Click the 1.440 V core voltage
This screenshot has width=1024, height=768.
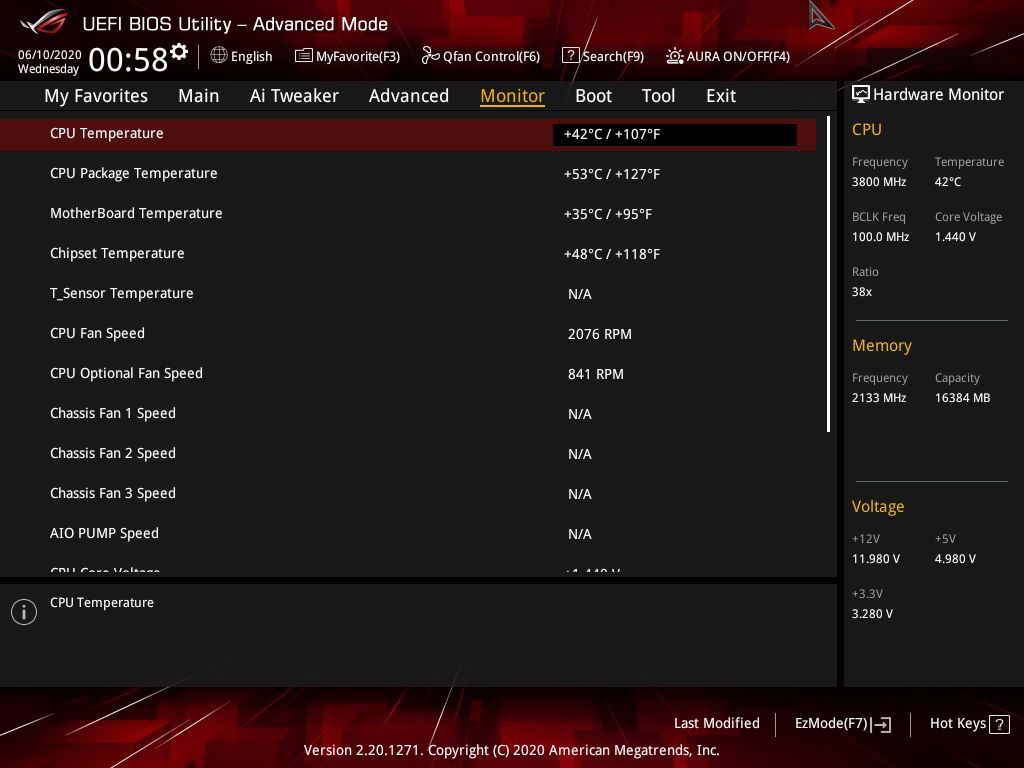[x=955, y=237]
